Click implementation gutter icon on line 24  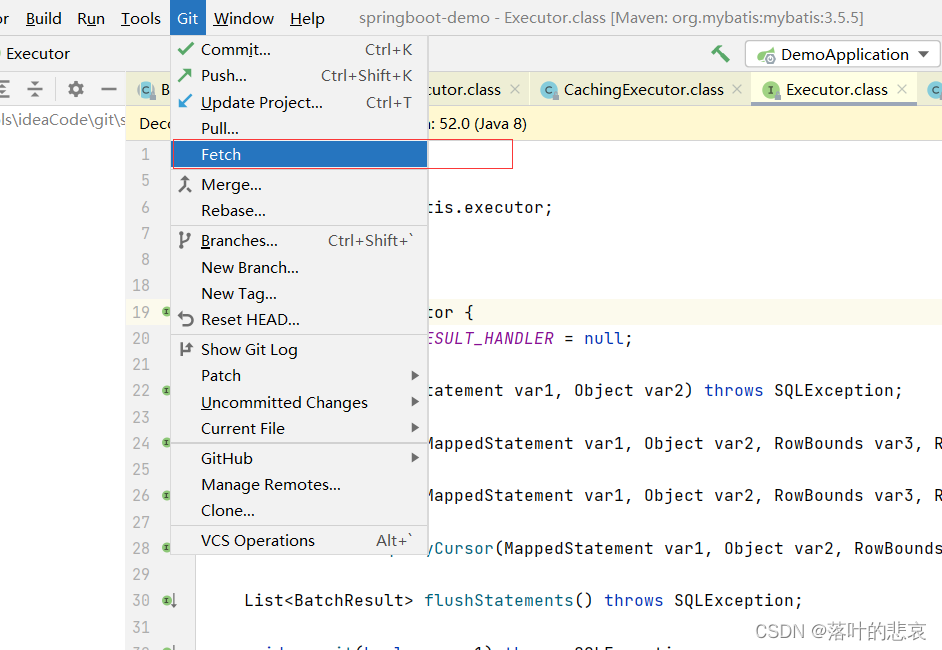point(166,443)
